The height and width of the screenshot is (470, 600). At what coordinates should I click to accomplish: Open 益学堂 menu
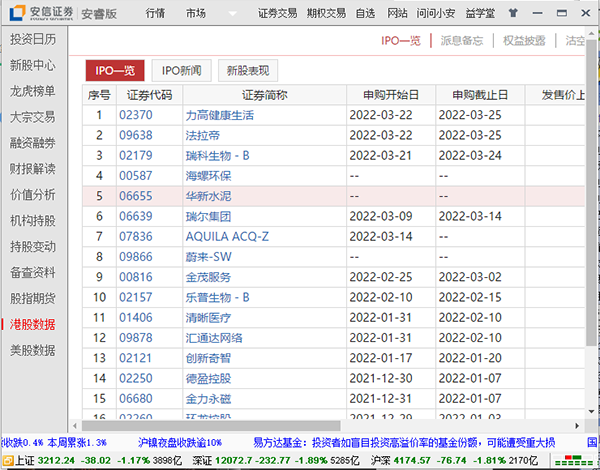(x=480, y=13)
